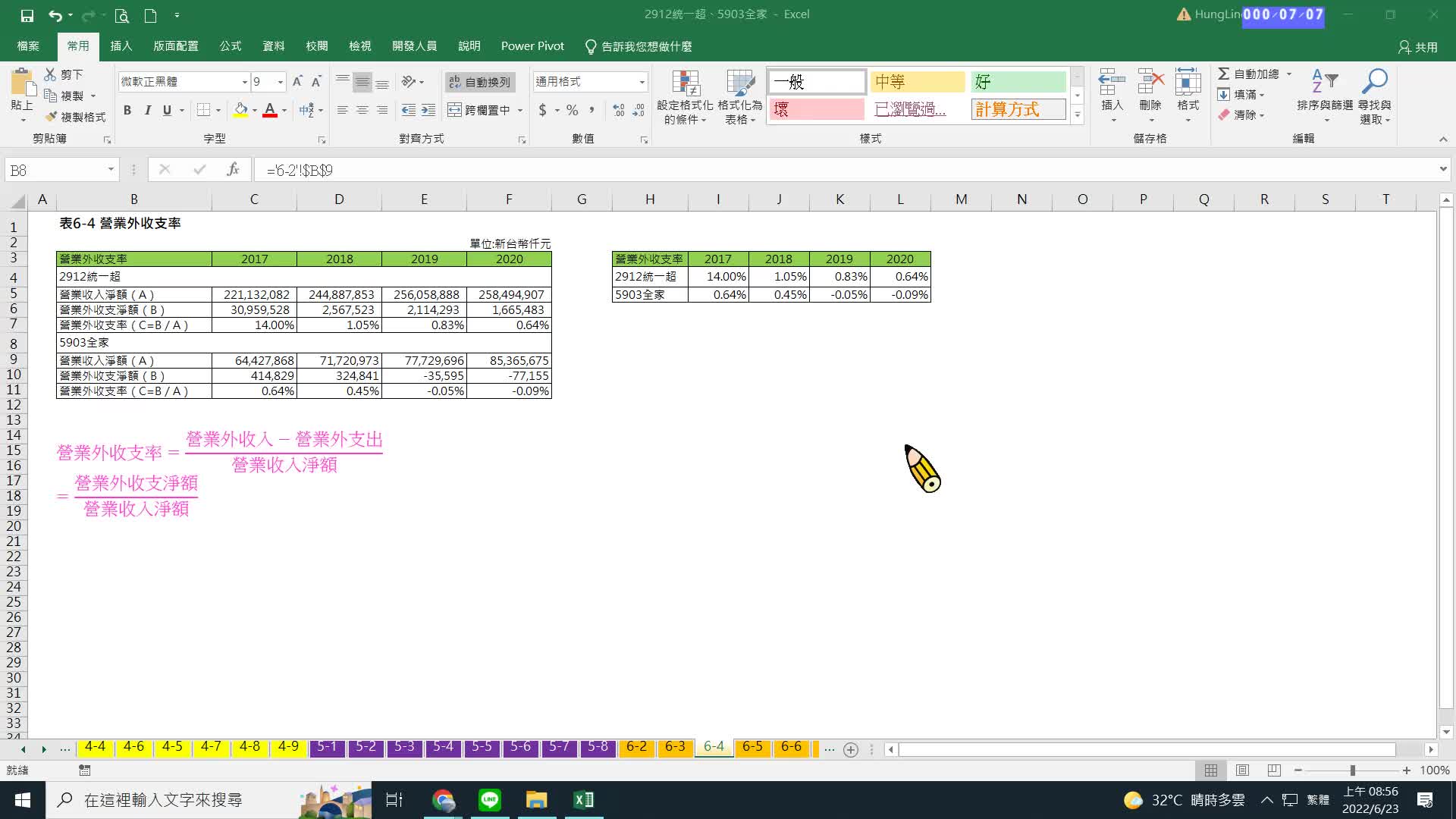The height and width of the screenshot is (819, 1456).
Task: Open the font size dropdown
Action: [281, 82]
